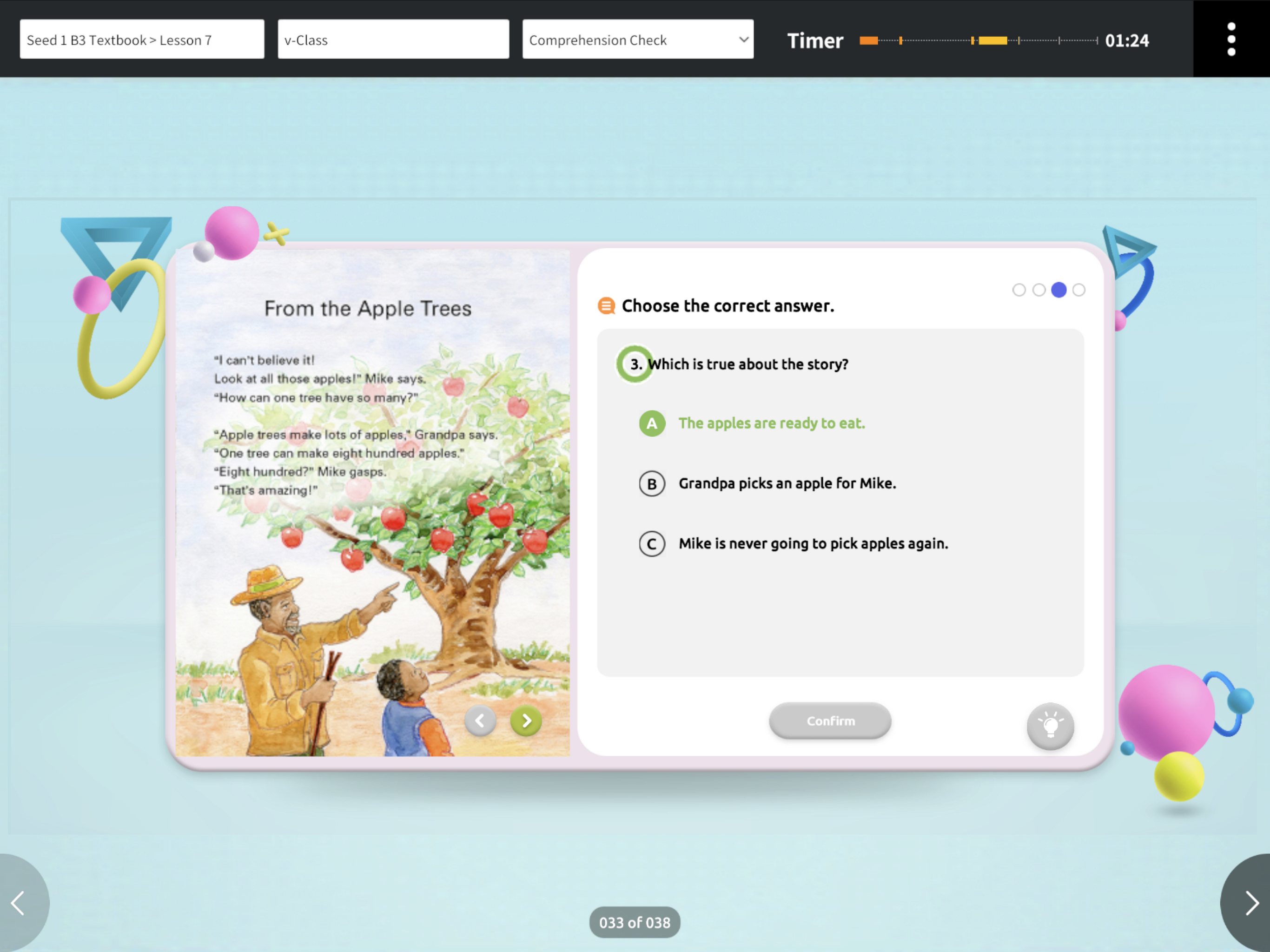1270x952 pixels.
Task: Click the orange instruction speech icon
Action: tap(606, 305)
